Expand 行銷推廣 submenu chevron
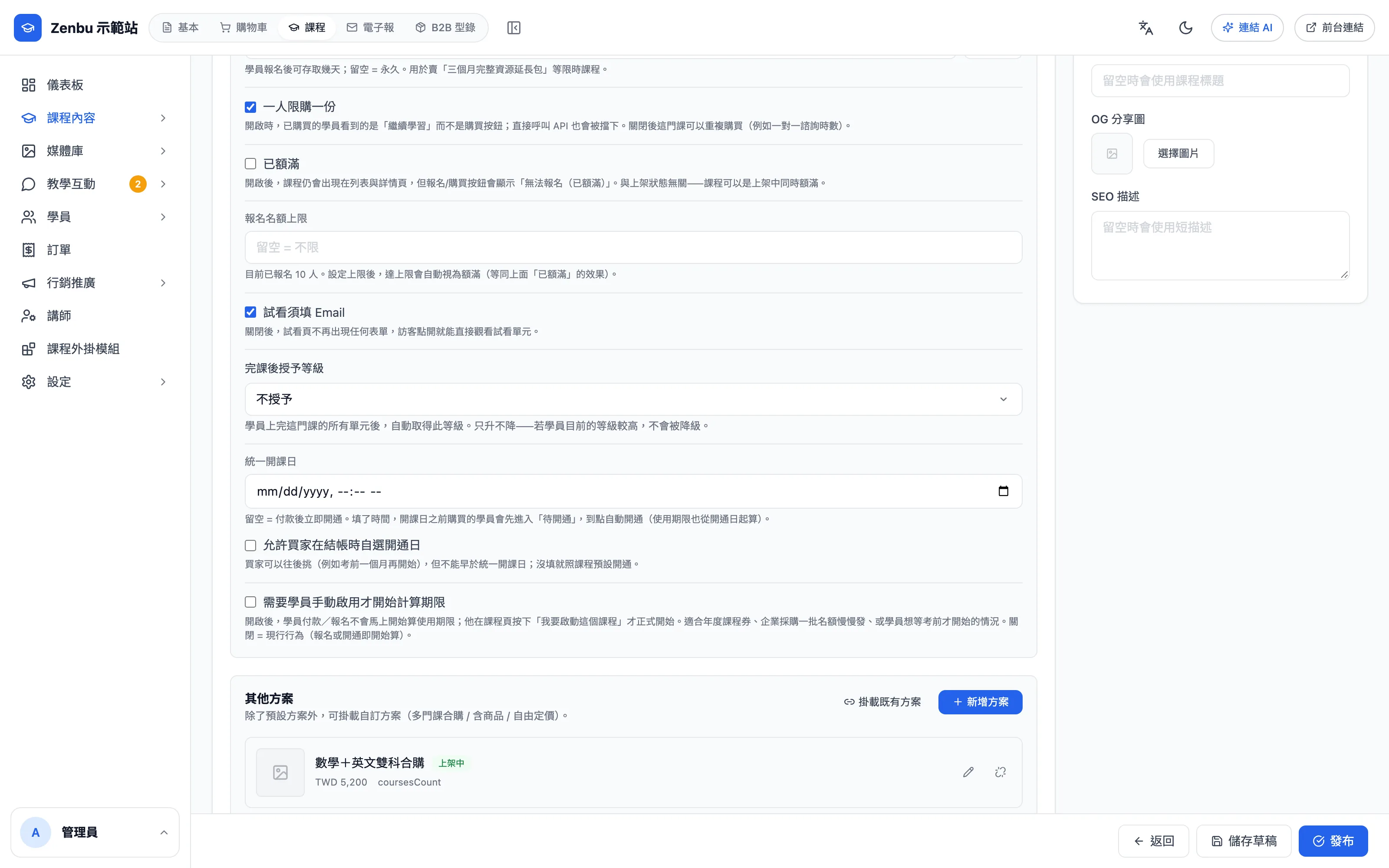 pyautogui.click(x=163, y=283)
